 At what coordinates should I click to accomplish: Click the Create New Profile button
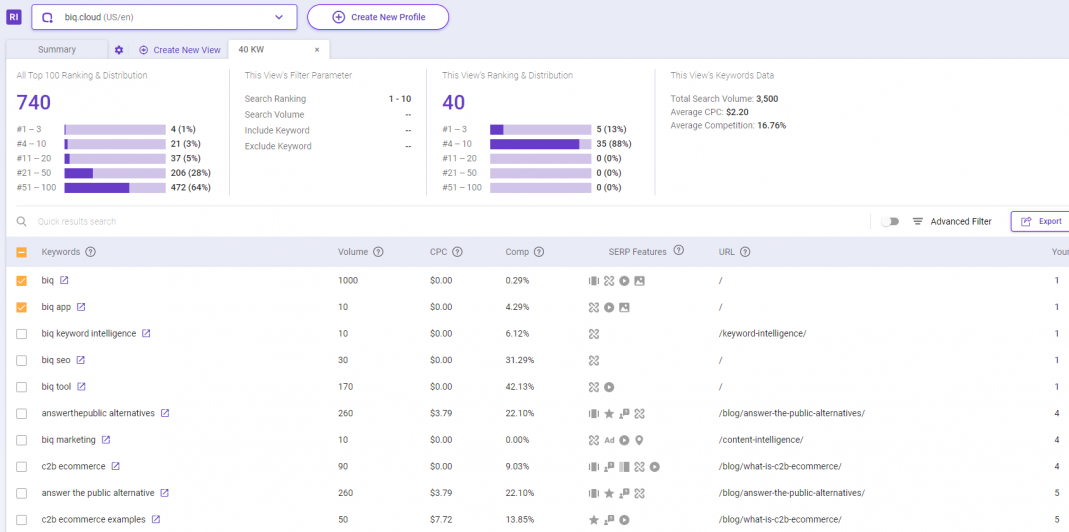tap(378, 17)
